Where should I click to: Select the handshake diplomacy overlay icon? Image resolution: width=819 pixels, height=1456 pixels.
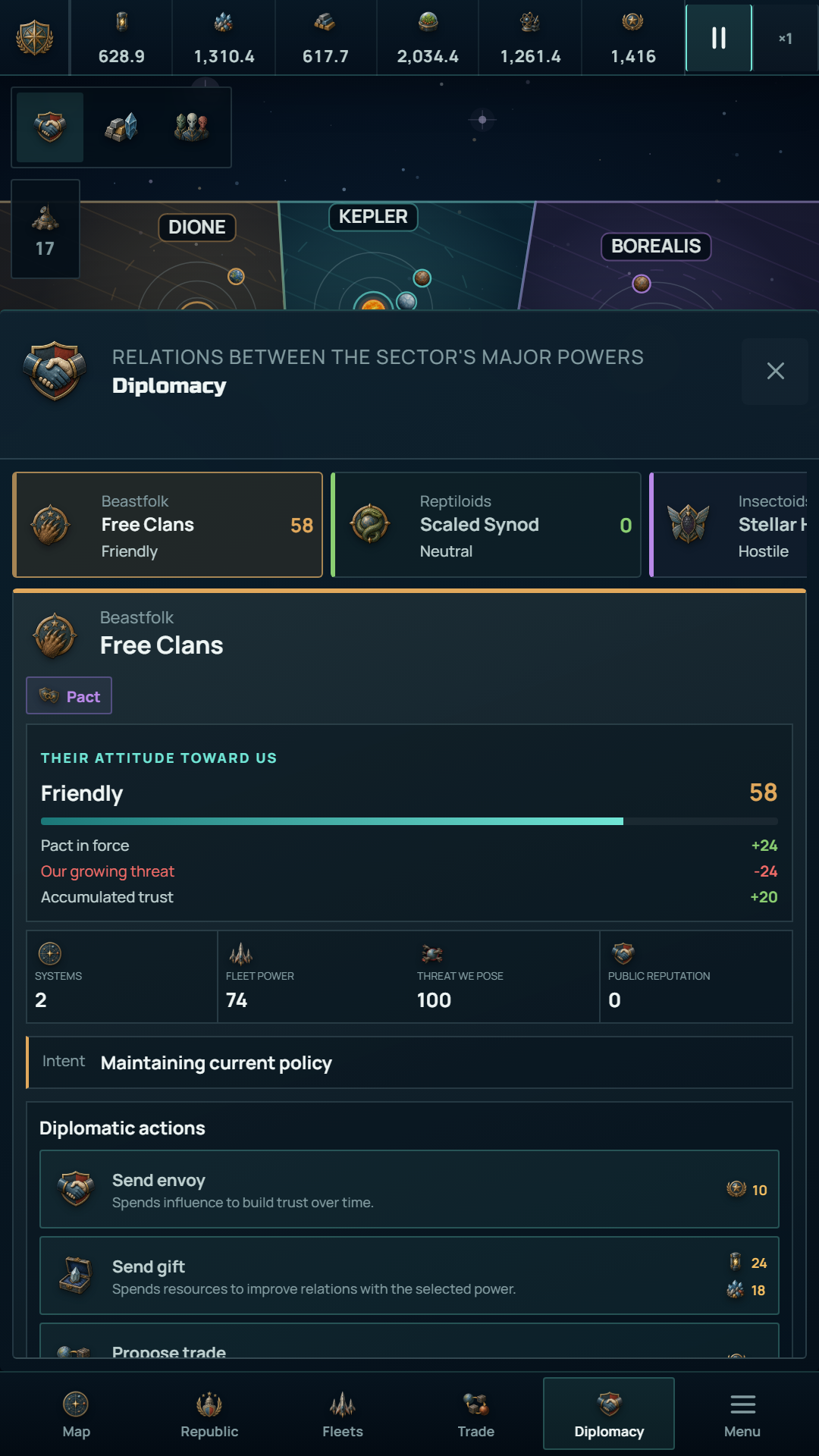tap(50, 127)
